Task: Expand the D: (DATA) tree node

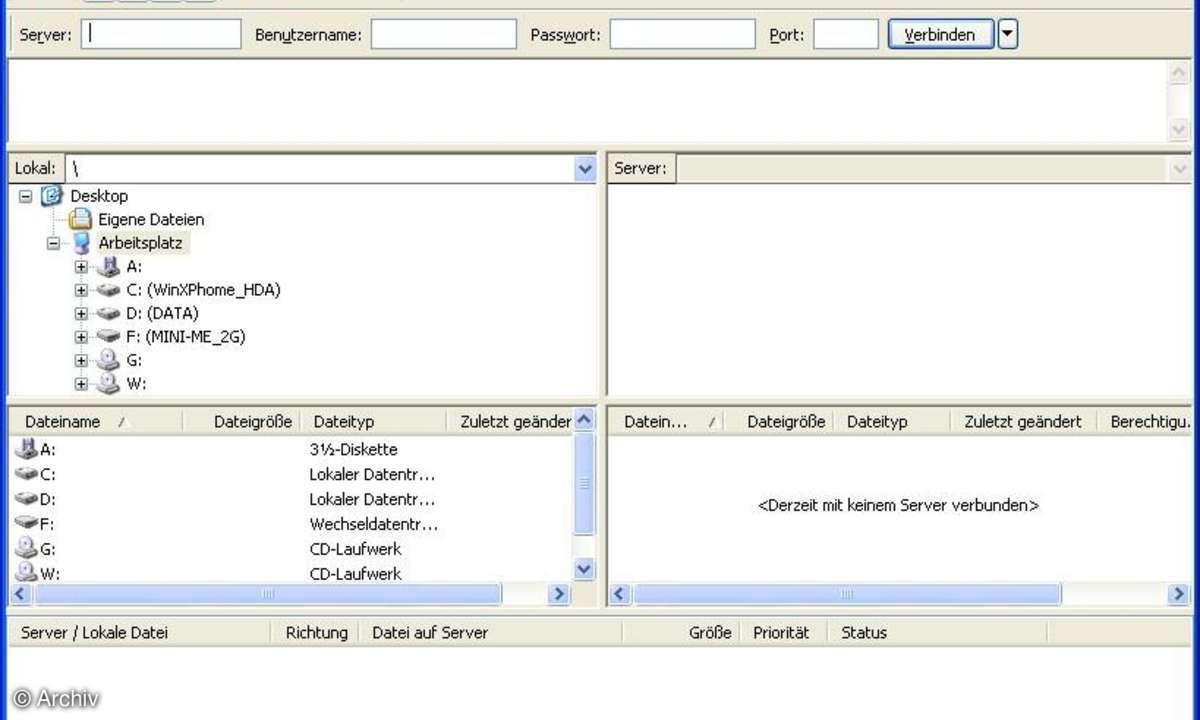Action: pos(81,314)
